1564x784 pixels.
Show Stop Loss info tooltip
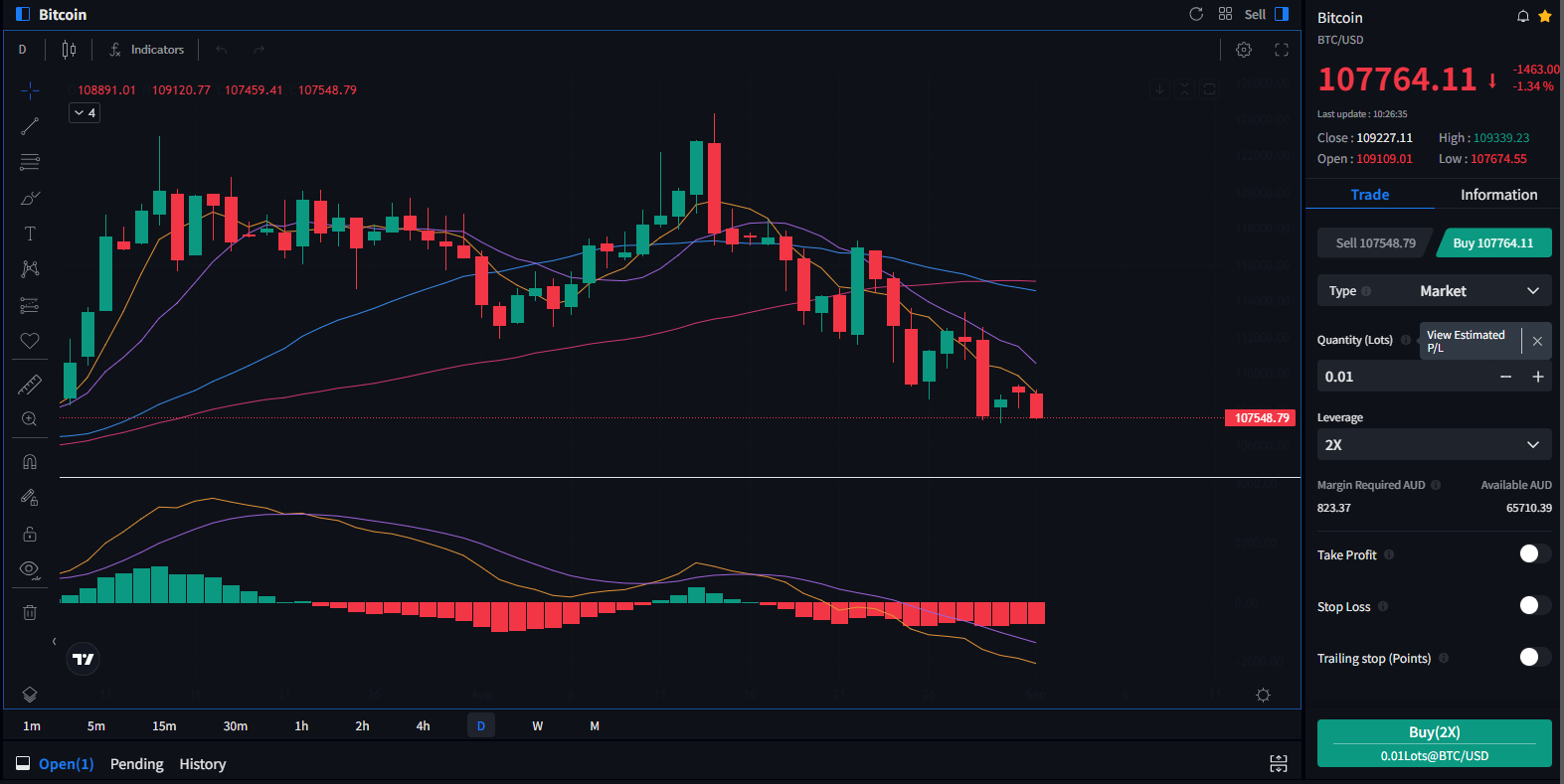click(1383, 606)
